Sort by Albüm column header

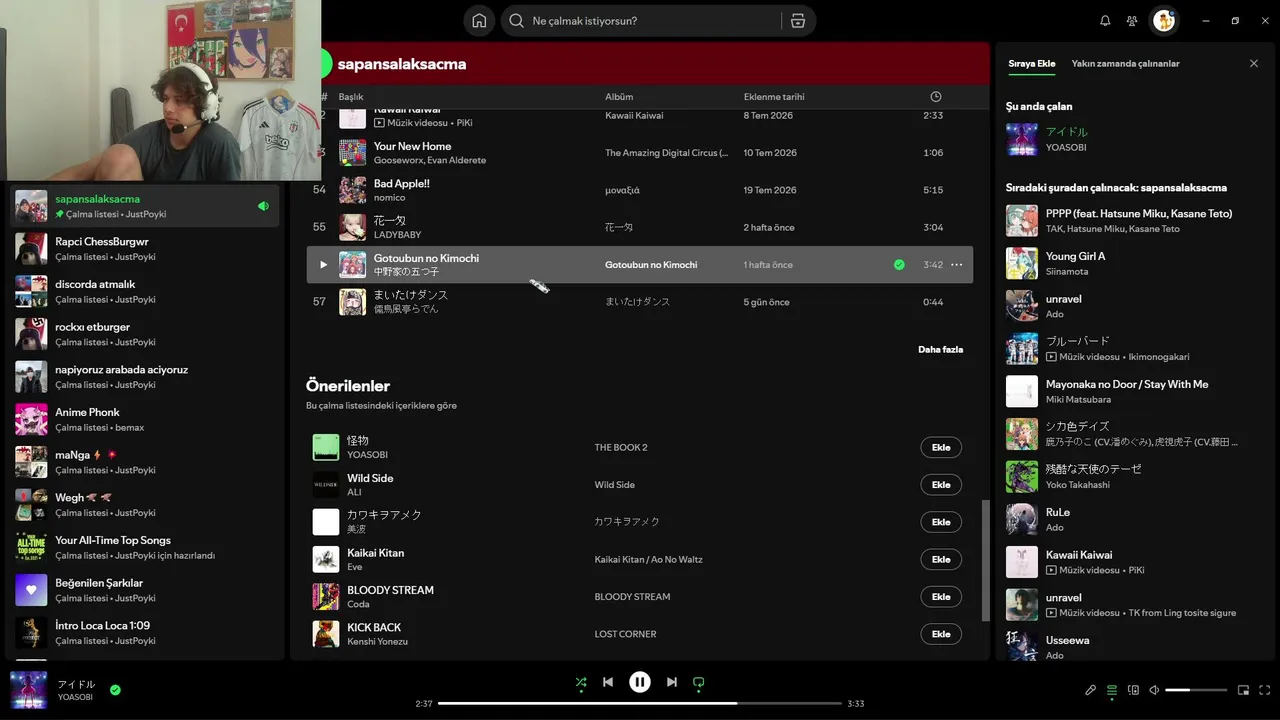(619, 97)
